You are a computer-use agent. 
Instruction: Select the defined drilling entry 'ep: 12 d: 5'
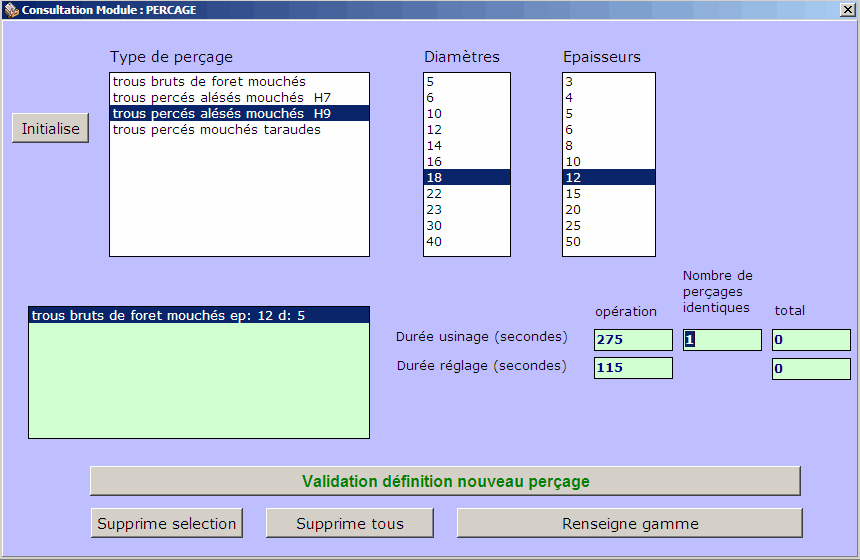tap(198, 315)
